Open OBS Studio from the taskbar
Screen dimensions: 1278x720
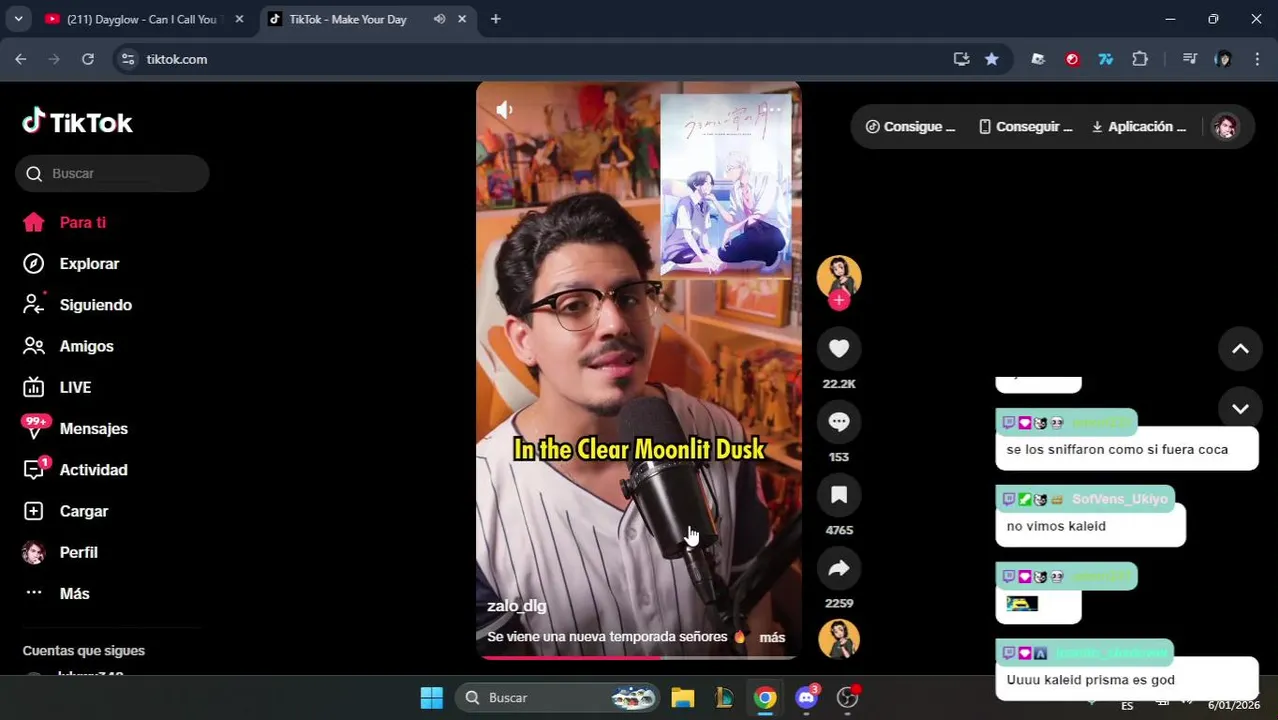click(x=848, y=697)
